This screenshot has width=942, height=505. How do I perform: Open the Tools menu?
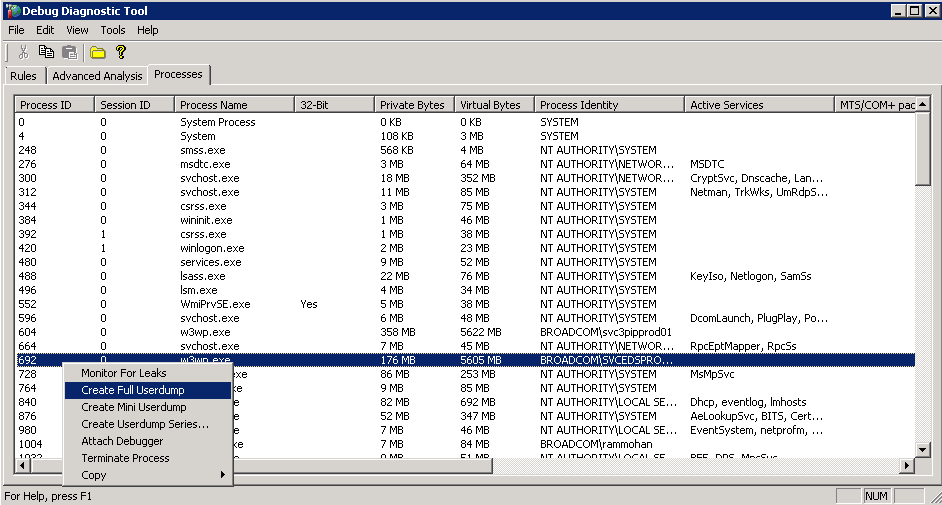tap(112, 30)
